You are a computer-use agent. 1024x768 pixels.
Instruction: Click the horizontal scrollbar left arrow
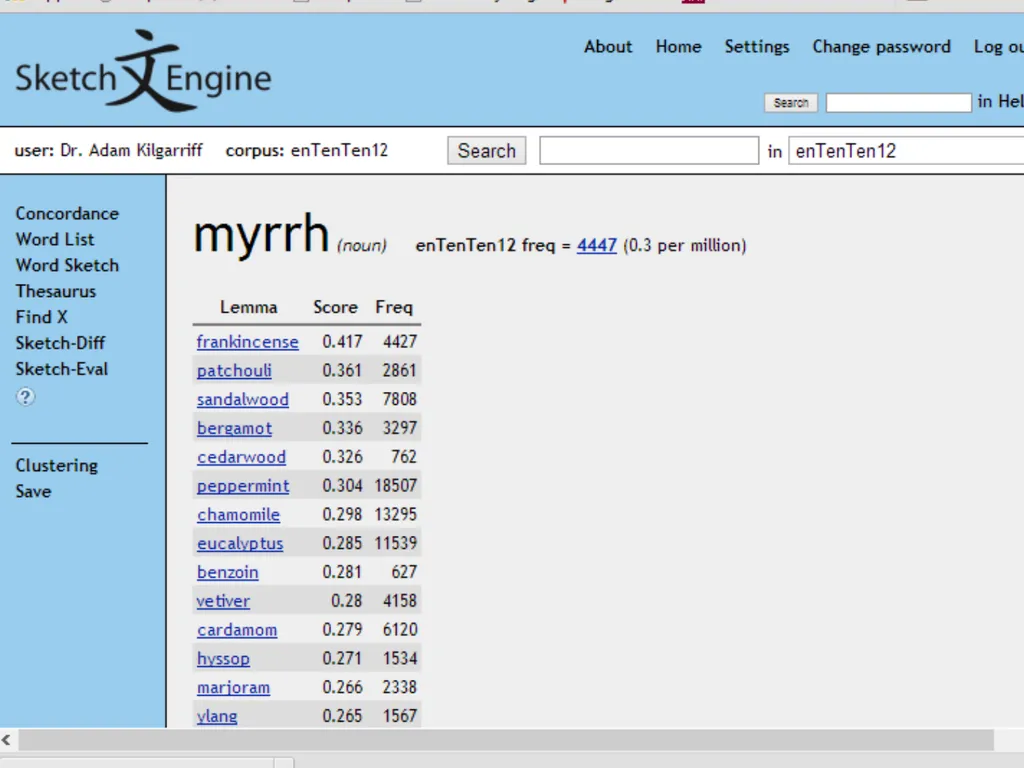pos(7,740)
